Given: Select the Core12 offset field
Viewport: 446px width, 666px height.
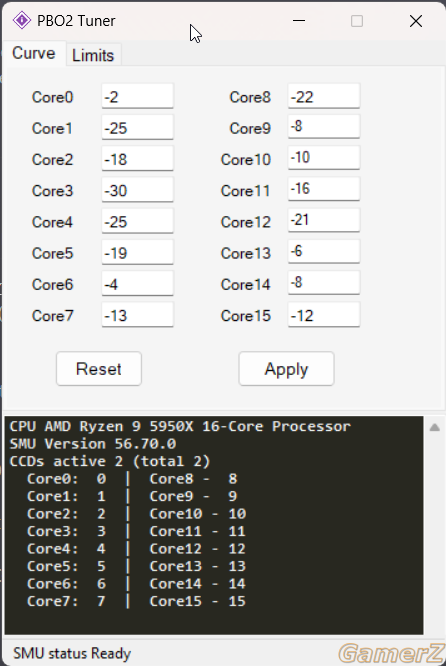Looking at the screenshot, I should [x=324, y=220].
